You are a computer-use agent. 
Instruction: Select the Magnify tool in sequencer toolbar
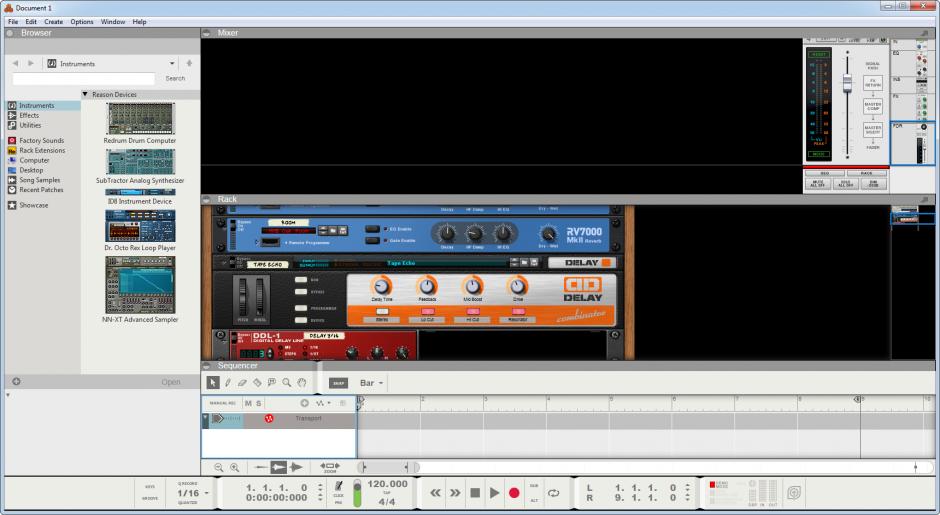click(287, 383)
